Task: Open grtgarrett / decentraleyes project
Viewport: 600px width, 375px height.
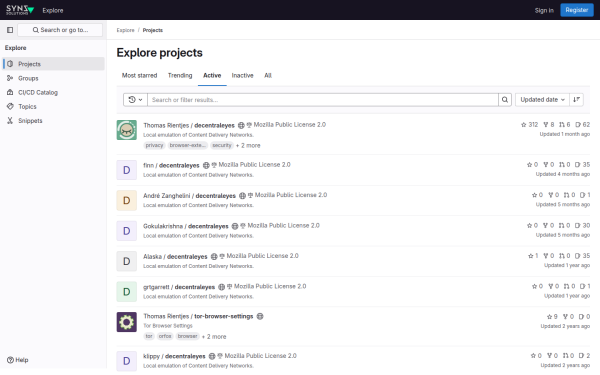Action: coord(179,287)
